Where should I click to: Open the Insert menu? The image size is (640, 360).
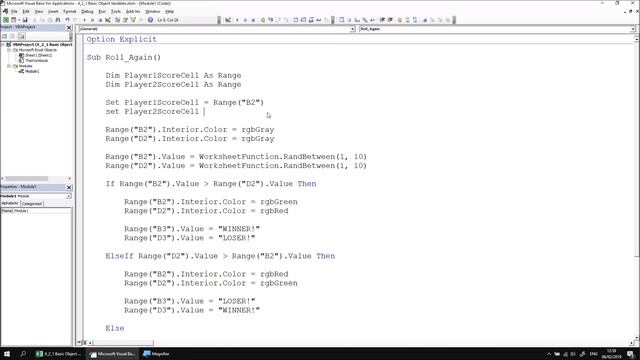[x=53, y=11]
